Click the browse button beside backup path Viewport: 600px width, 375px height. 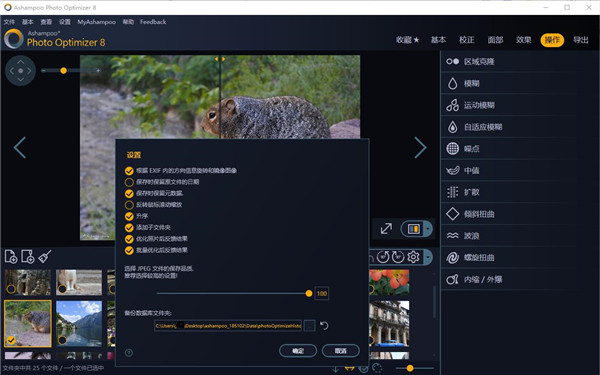(310, 326)
